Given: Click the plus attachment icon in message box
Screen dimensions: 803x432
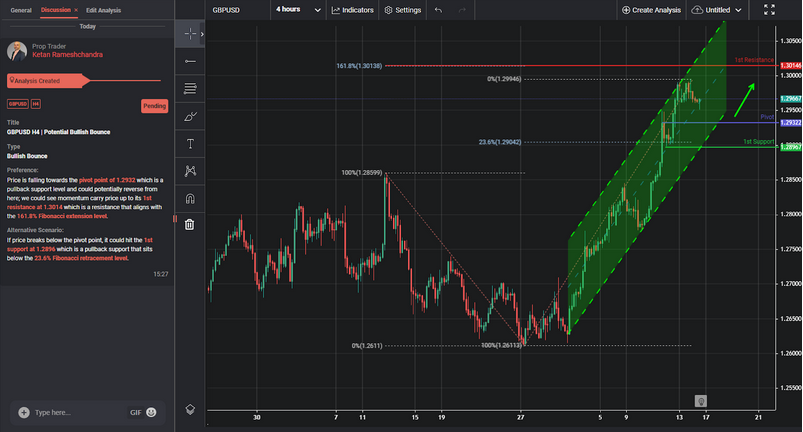Looking at the screenshot, I should click(x=24, y=413).
